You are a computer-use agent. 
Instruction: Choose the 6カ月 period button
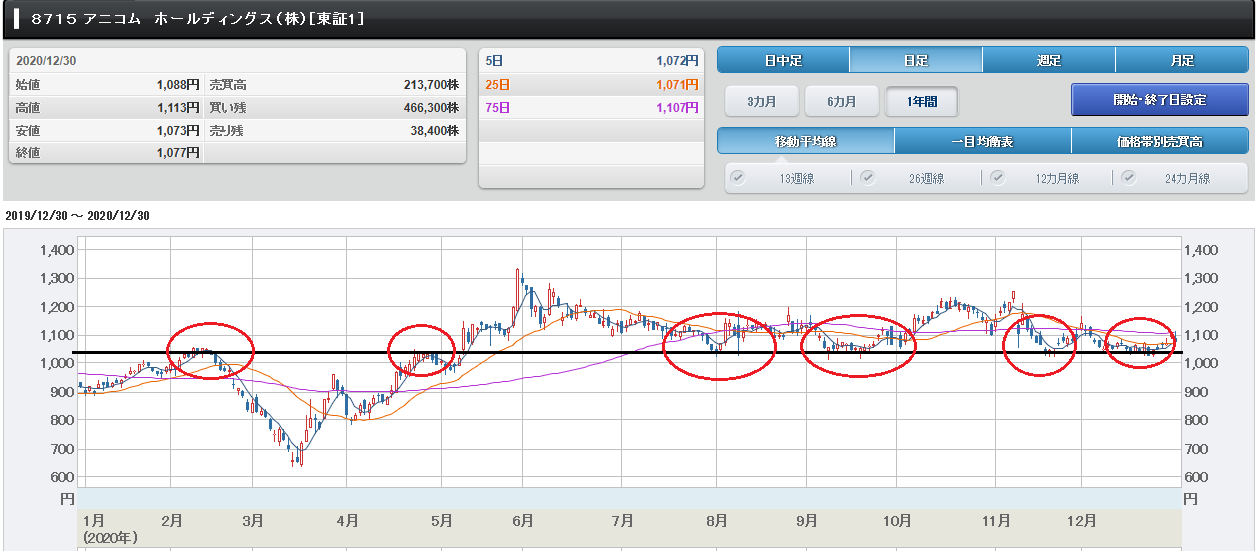pos(843,101)
